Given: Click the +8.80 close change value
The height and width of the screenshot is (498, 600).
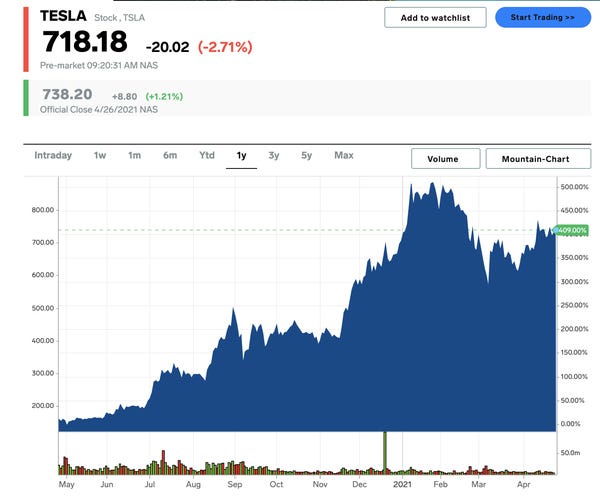Looking at the screenshot, I should [x=124, y=96].
